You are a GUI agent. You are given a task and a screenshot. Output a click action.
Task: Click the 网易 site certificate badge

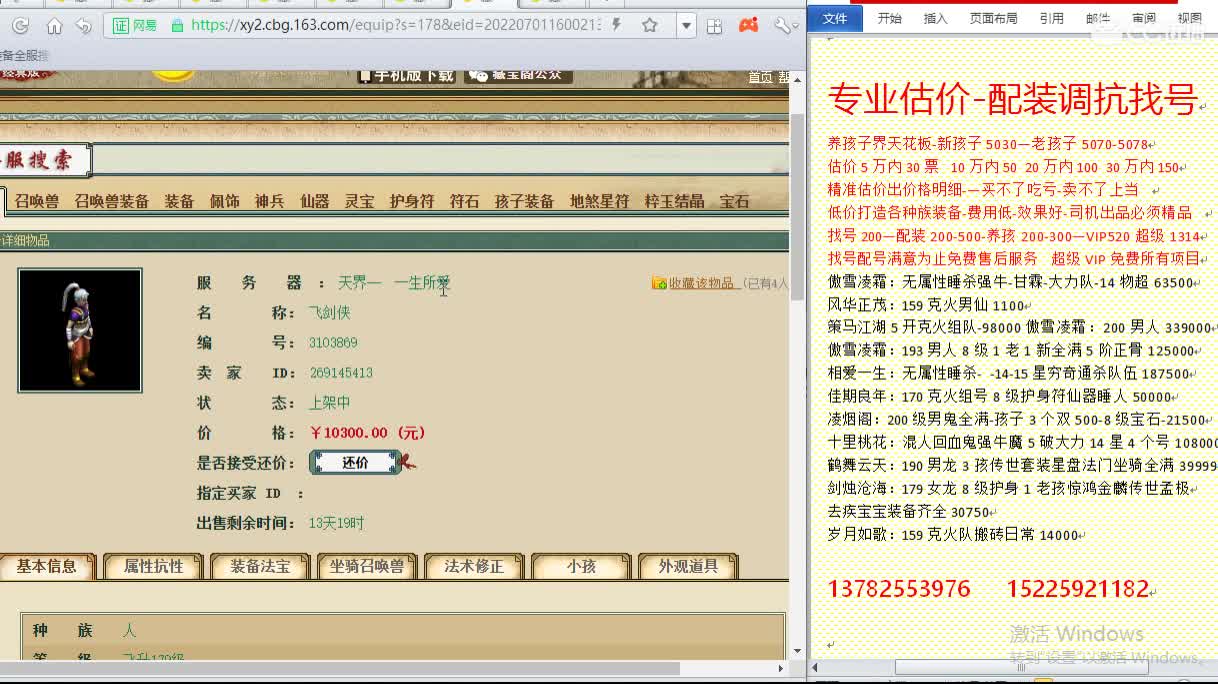(135, 25)
